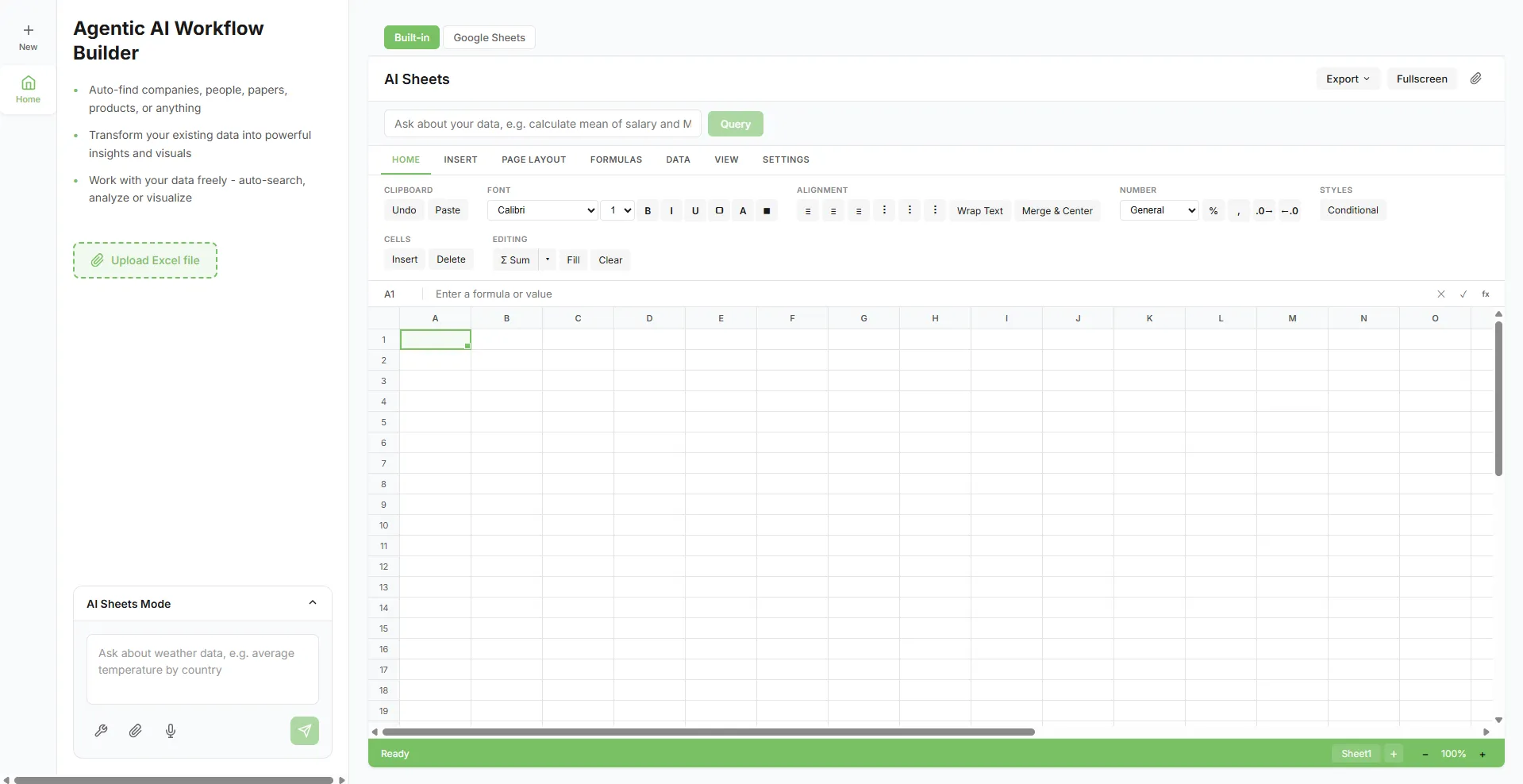The width and height of the screenshot is (1523, 784).
Task: Select the percentage number format icon
Action: point(1213,210)
